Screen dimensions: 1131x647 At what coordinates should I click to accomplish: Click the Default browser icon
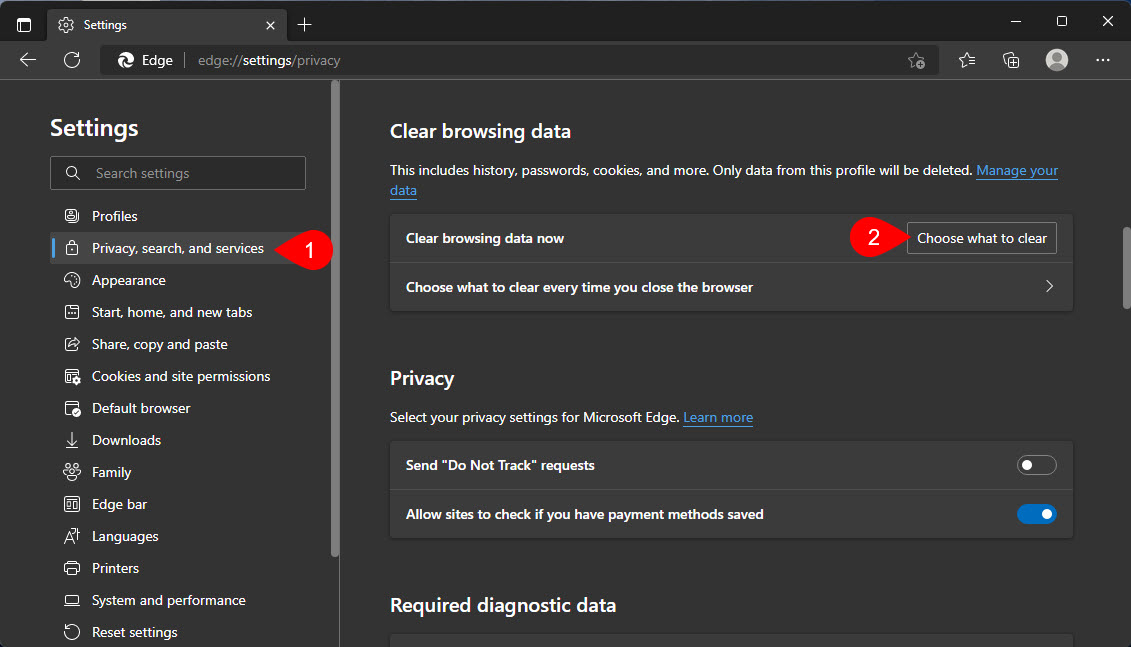click(72, 408)
